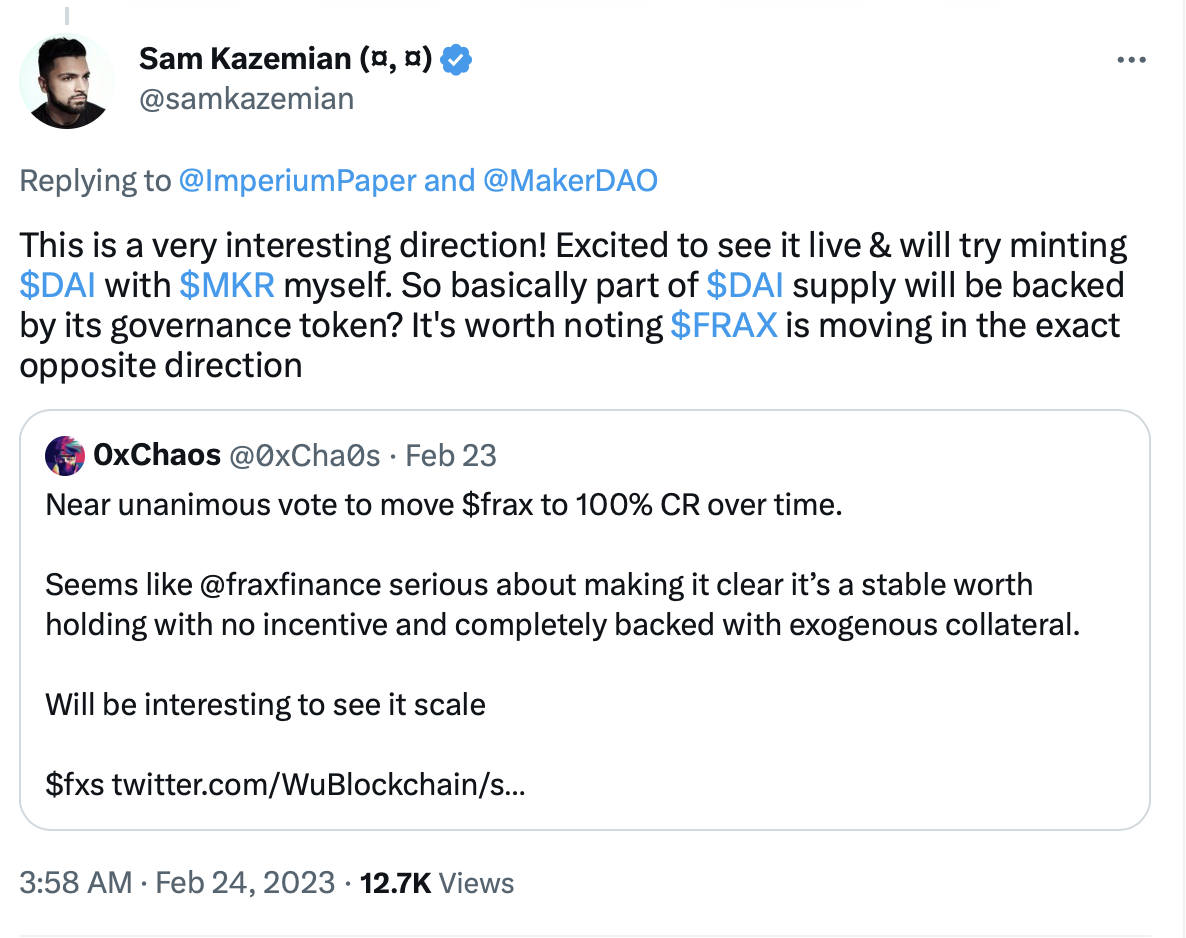Click the @0xCha0s handle in quote
Screen dimensions: 1186x938
pos(306,456)
